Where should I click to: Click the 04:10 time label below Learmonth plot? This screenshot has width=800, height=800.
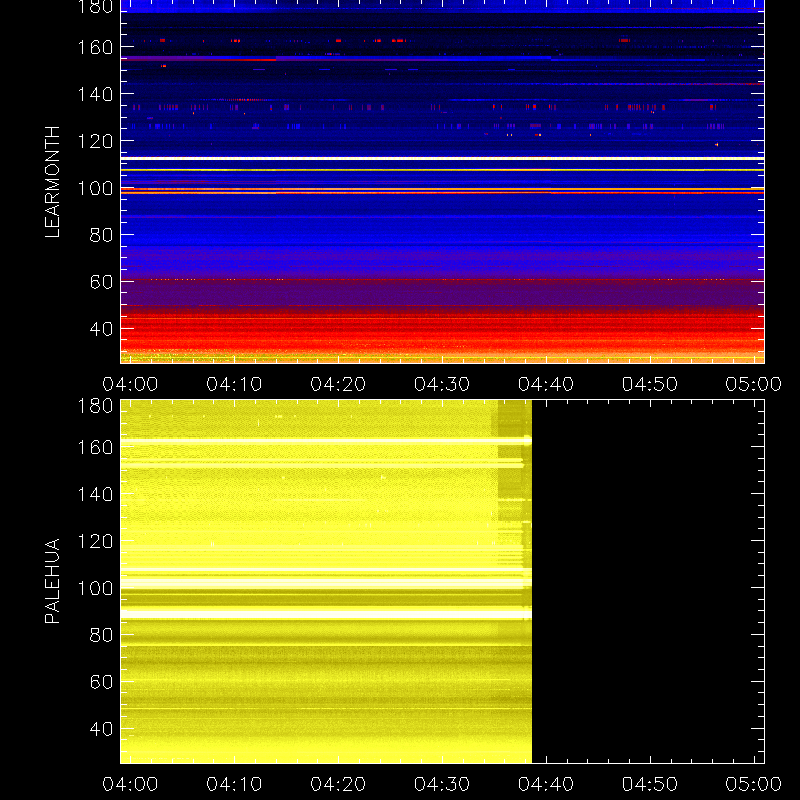(234, 384)
